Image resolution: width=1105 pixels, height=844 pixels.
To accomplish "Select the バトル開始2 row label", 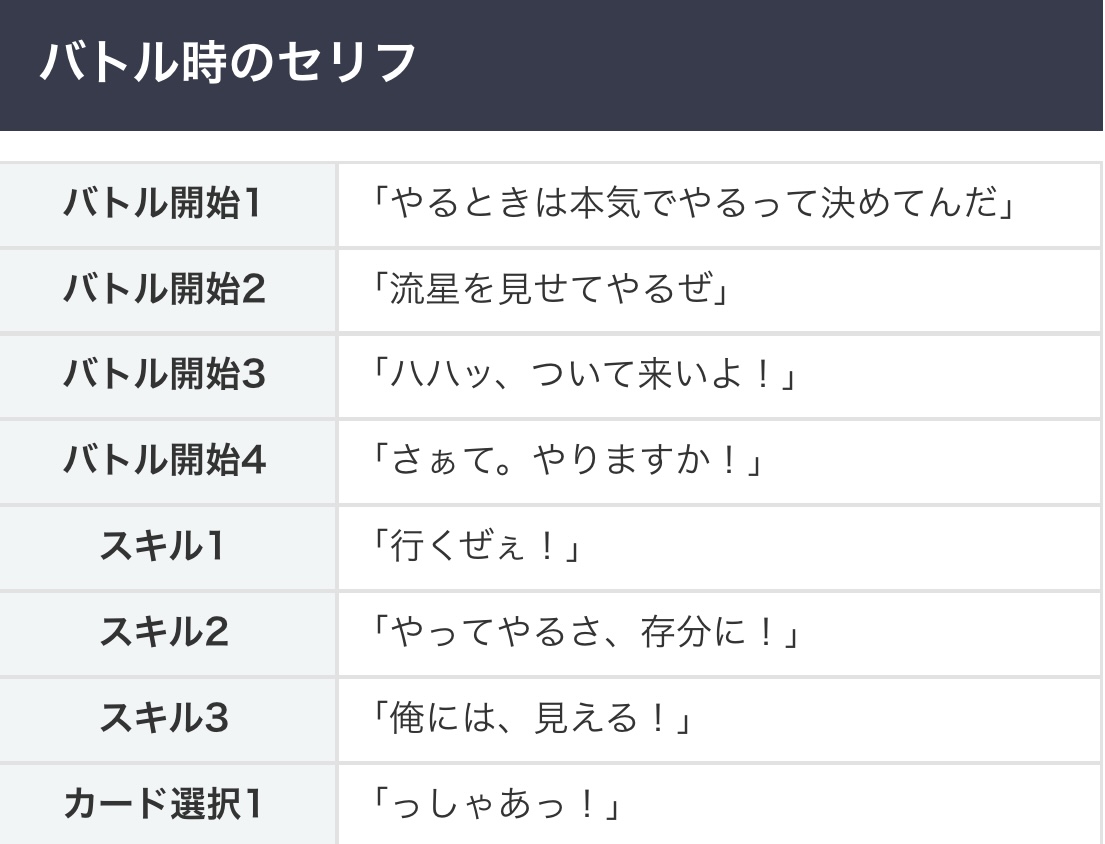I will coord(164,290).
